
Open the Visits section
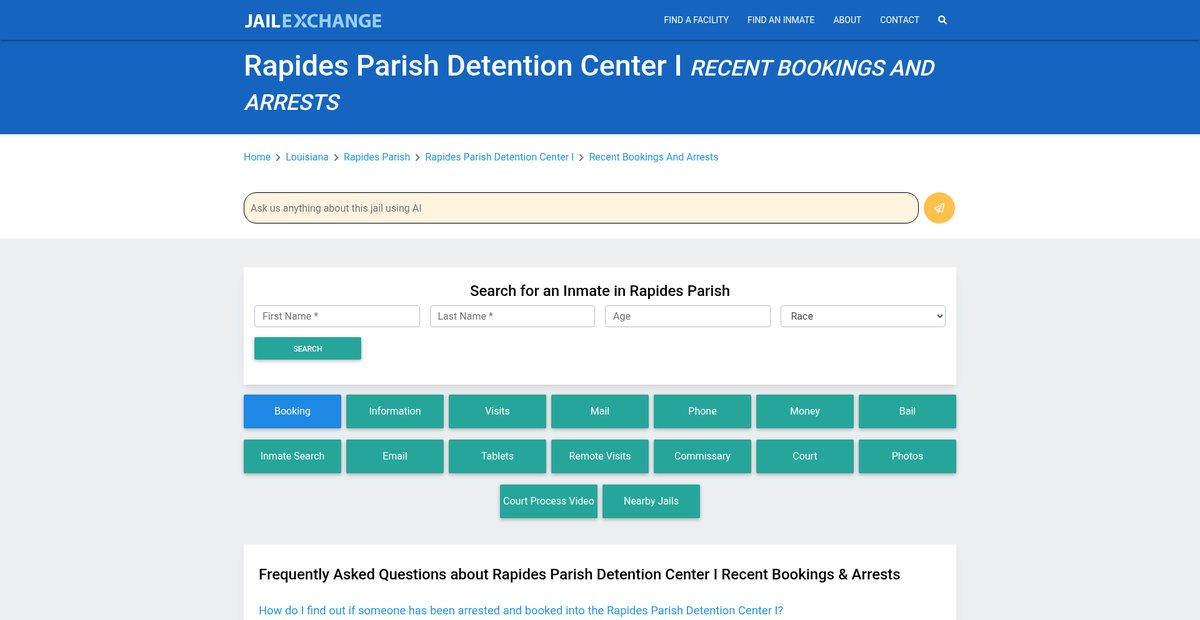[497, 411]
